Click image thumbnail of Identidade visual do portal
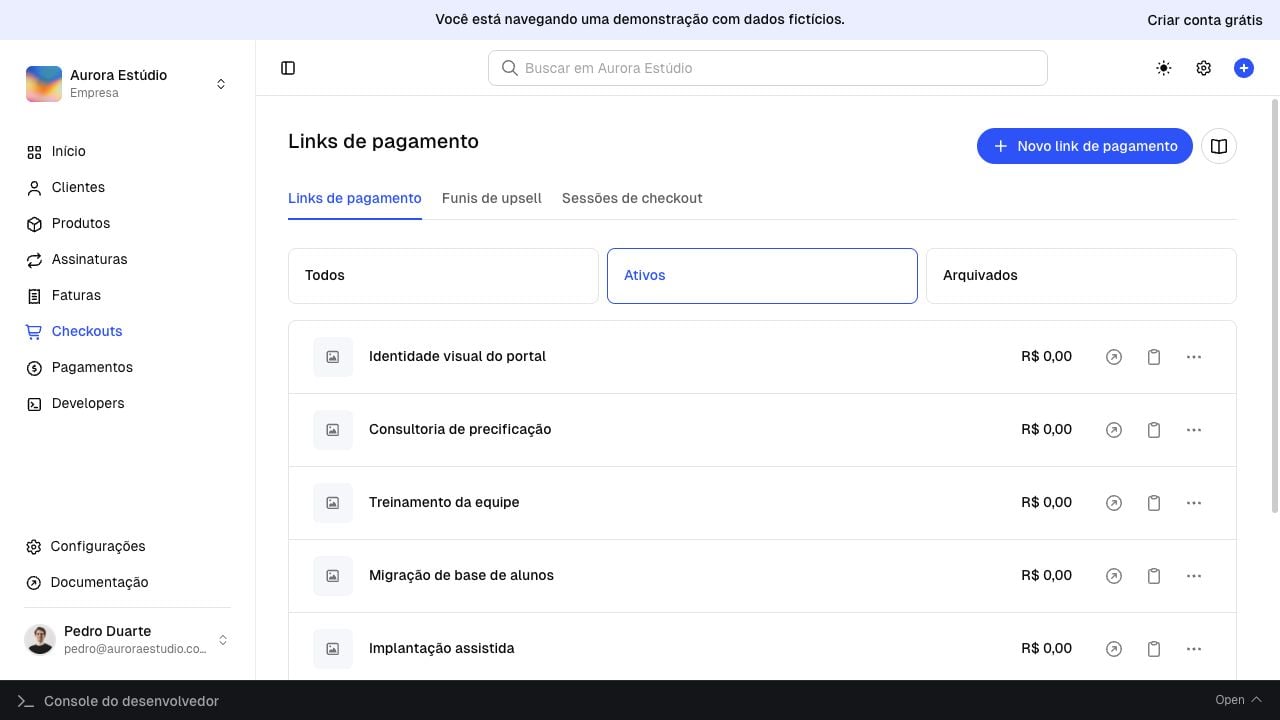Image resolution: width=1280 pixels, height=720 pixels. click(333, 357)
